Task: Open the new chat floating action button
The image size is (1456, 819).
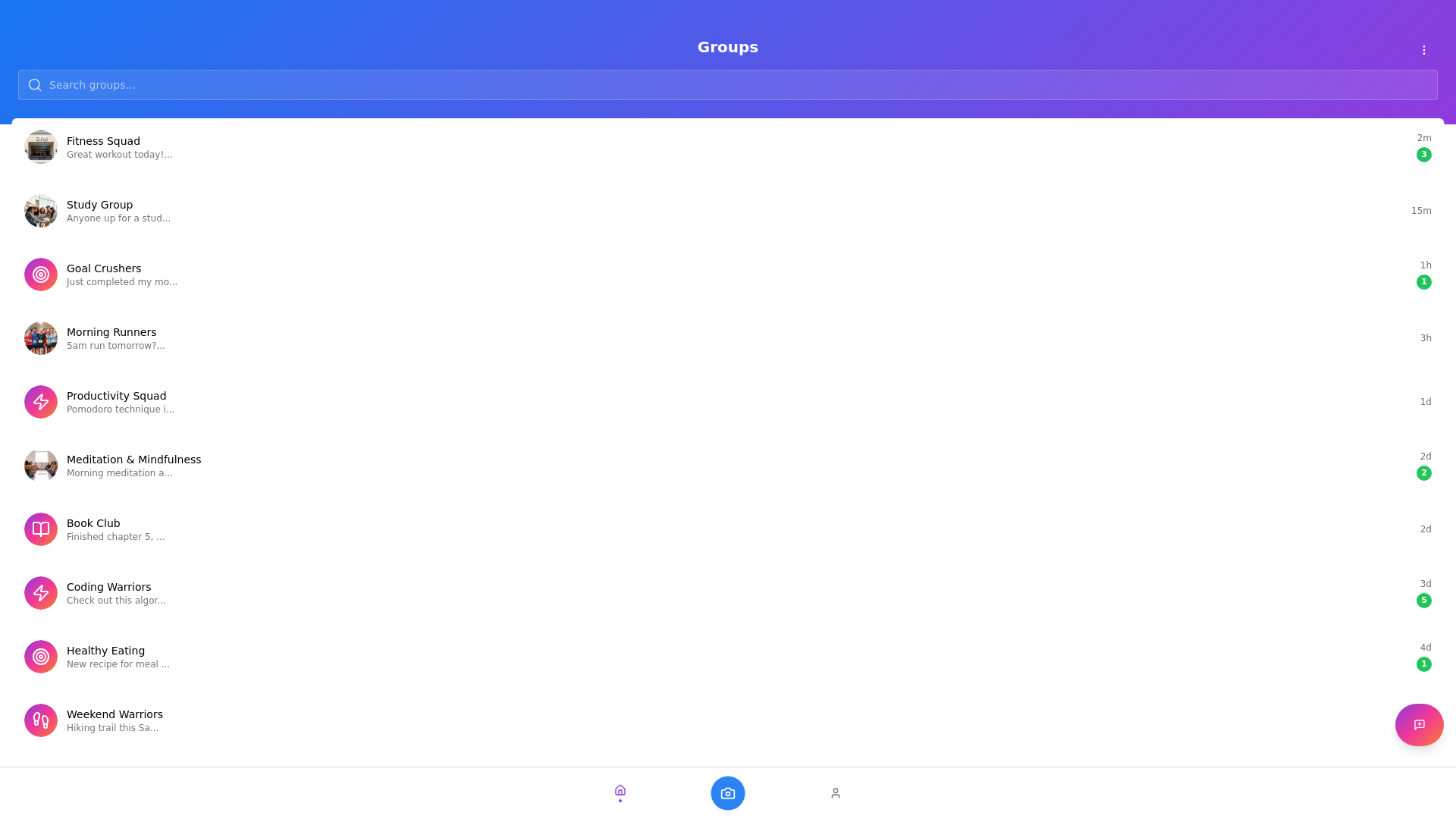Action: (1419, 725)
